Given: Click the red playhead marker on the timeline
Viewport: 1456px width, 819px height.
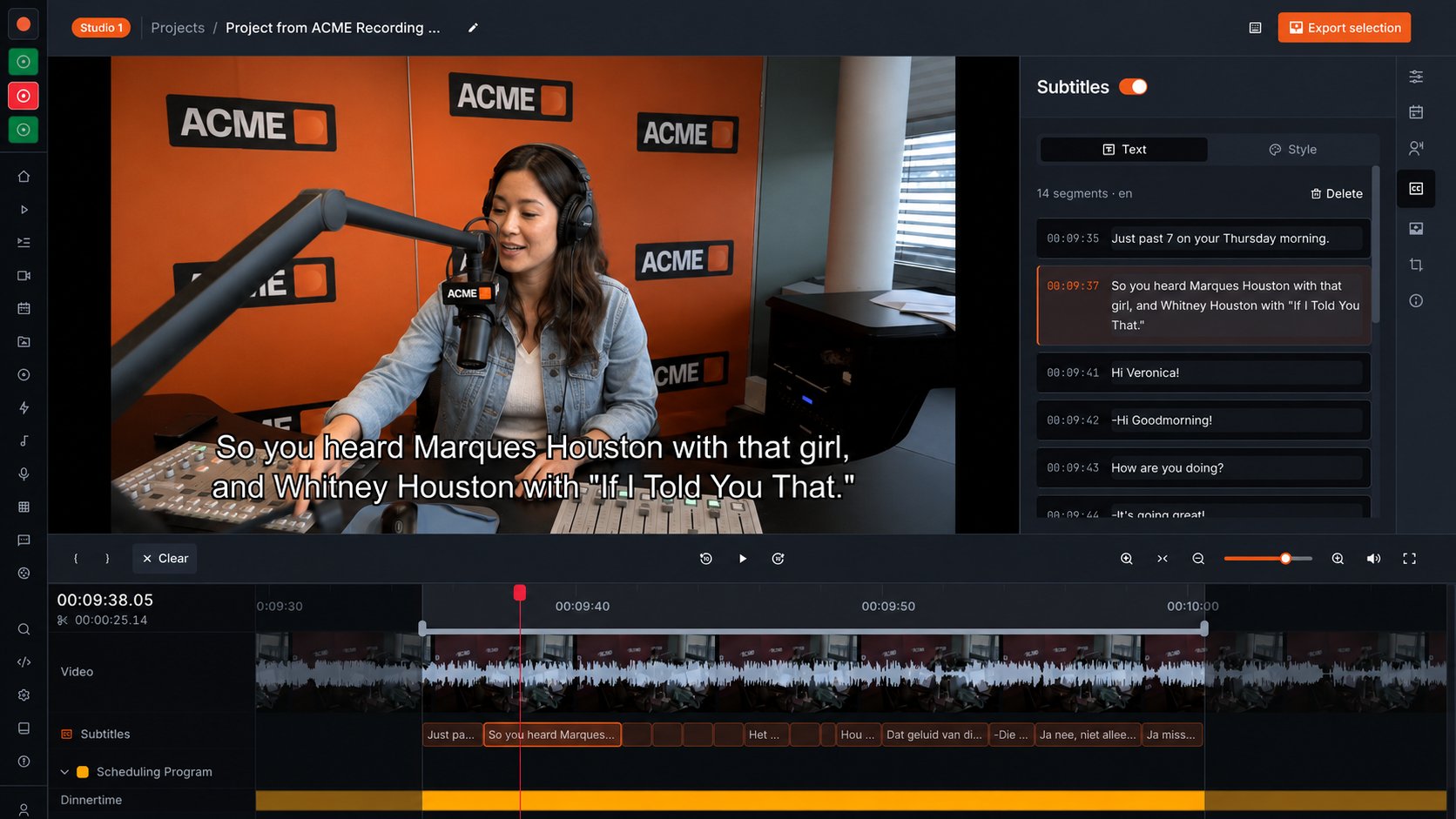Looking at the screenshot, I should tap(520, 593).
